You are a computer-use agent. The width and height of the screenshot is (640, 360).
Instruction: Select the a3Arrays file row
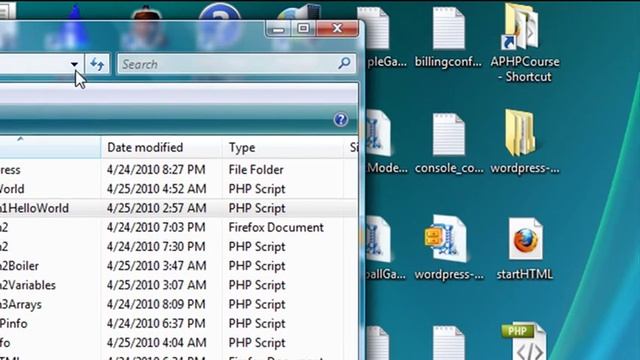[178, 304]
